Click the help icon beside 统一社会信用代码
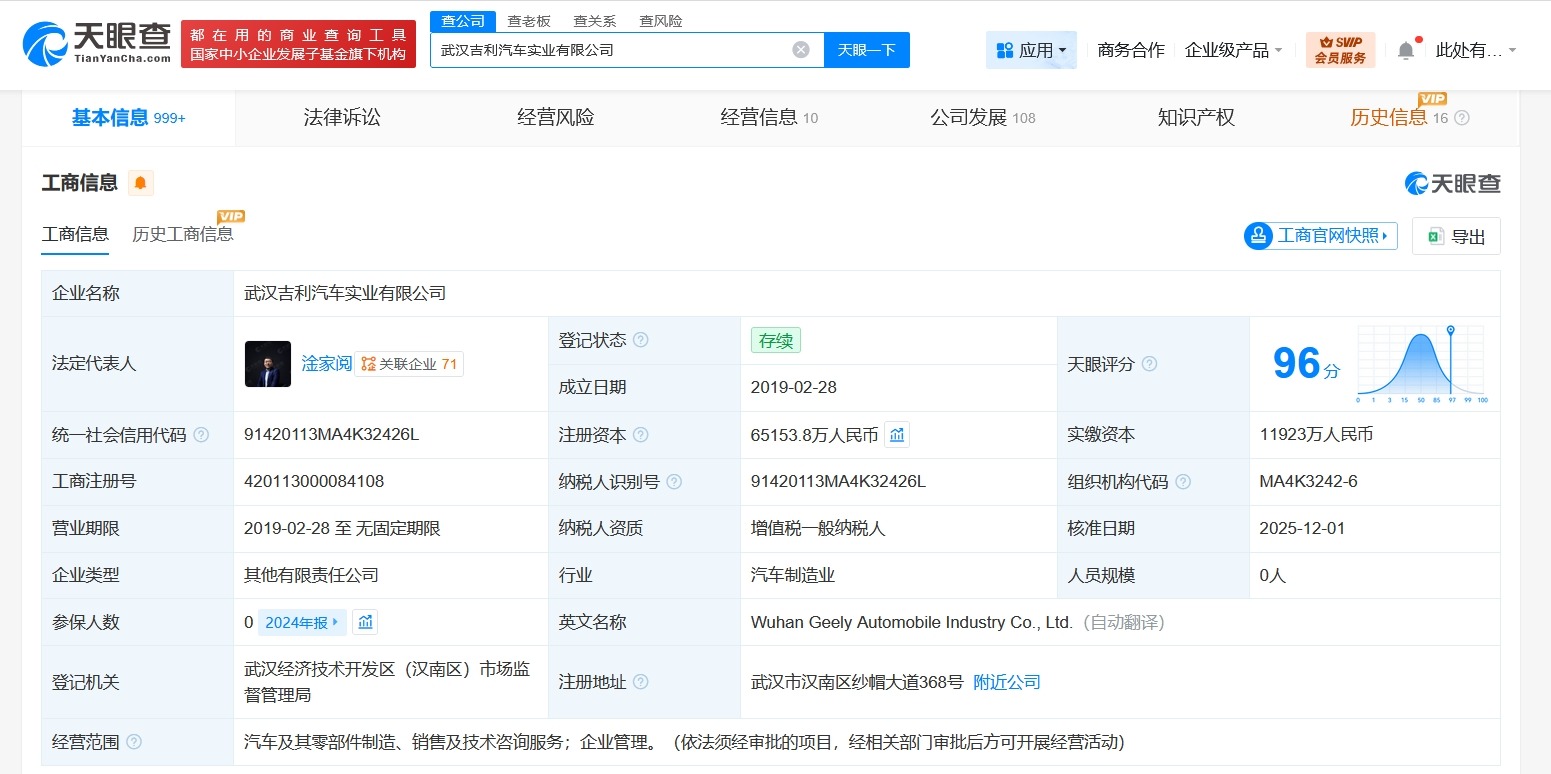Viewport: 1551px width, 774px height. (202, 435)
